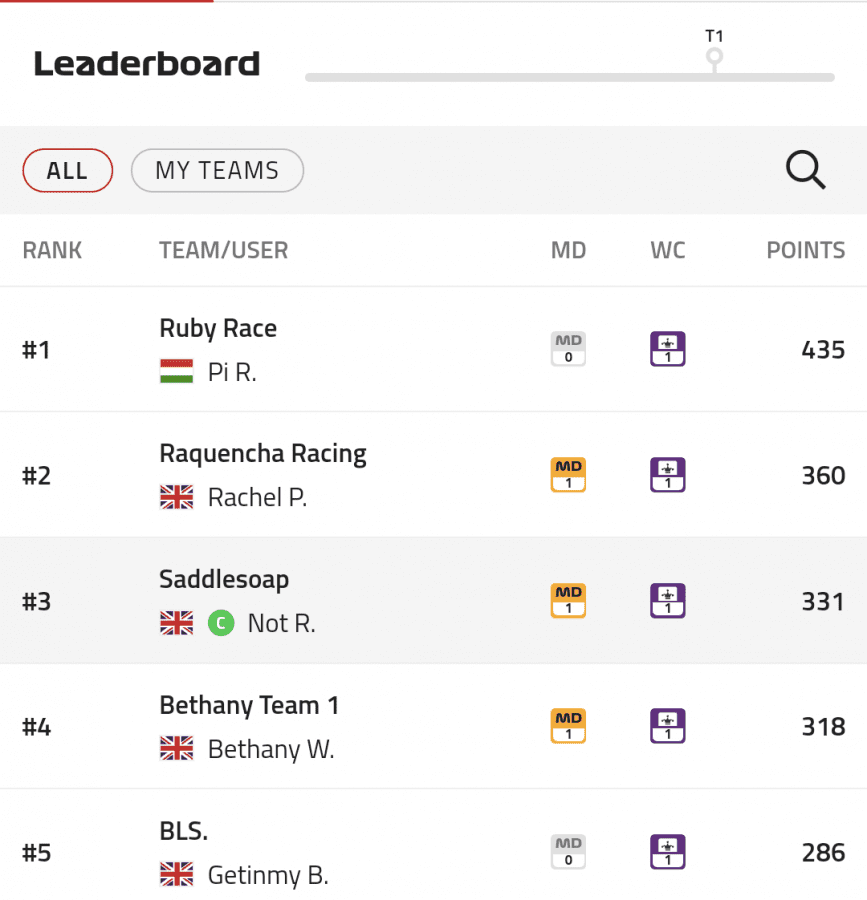Click BLS. grey MD 0 badge
The height and width of the screenshot is (900, 867).
coord(568,852)
